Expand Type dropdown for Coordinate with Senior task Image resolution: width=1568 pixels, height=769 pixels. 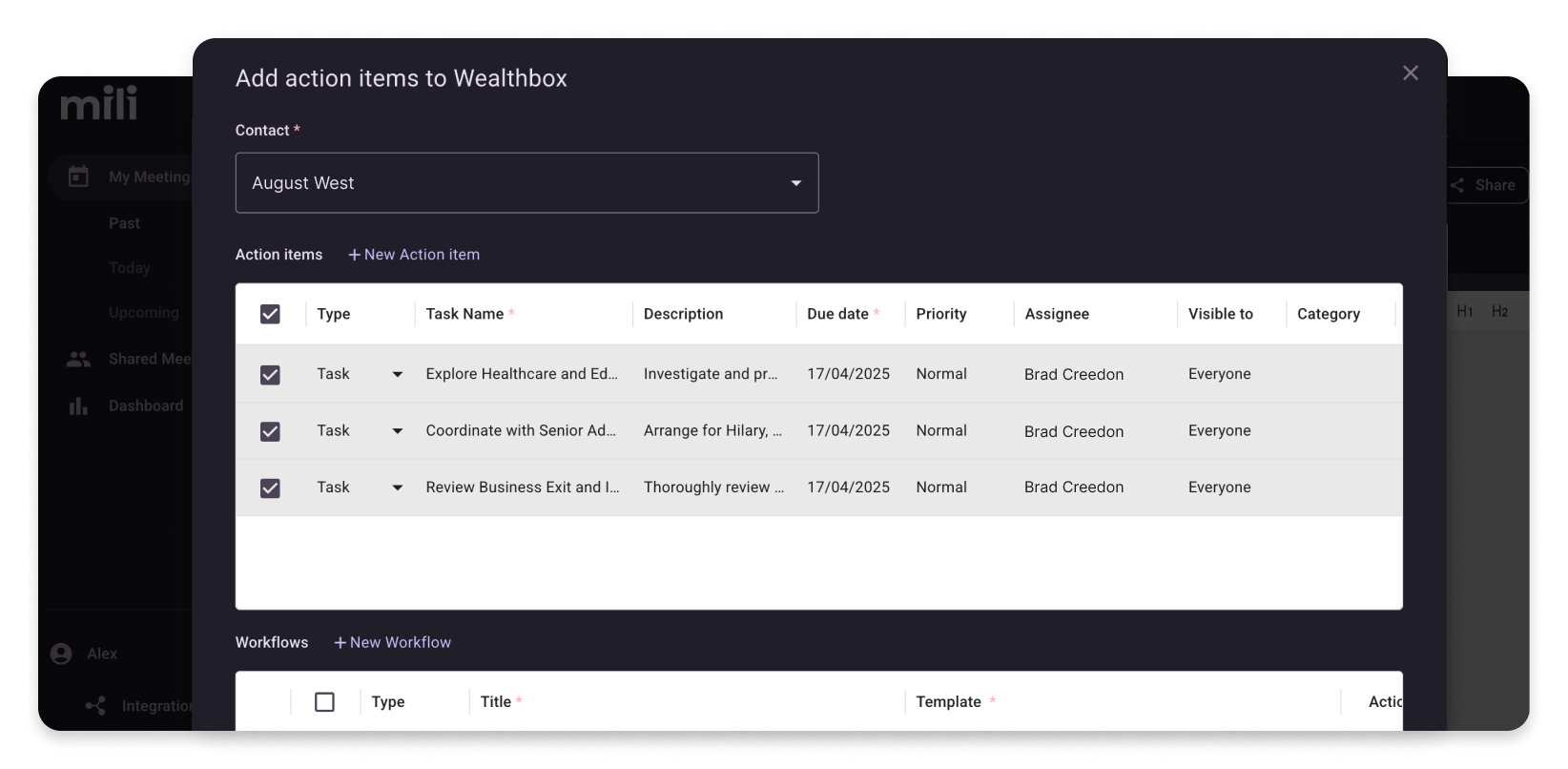click(x=398, y=431)
